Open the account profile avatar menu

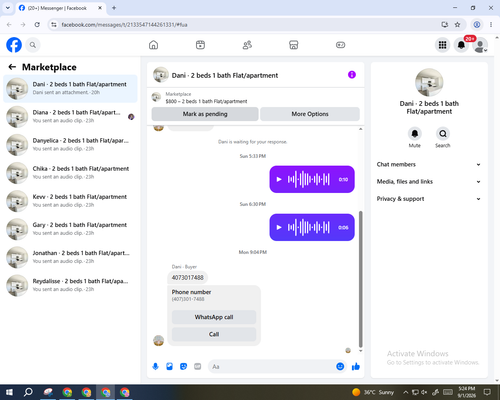[x=480, y=45]
